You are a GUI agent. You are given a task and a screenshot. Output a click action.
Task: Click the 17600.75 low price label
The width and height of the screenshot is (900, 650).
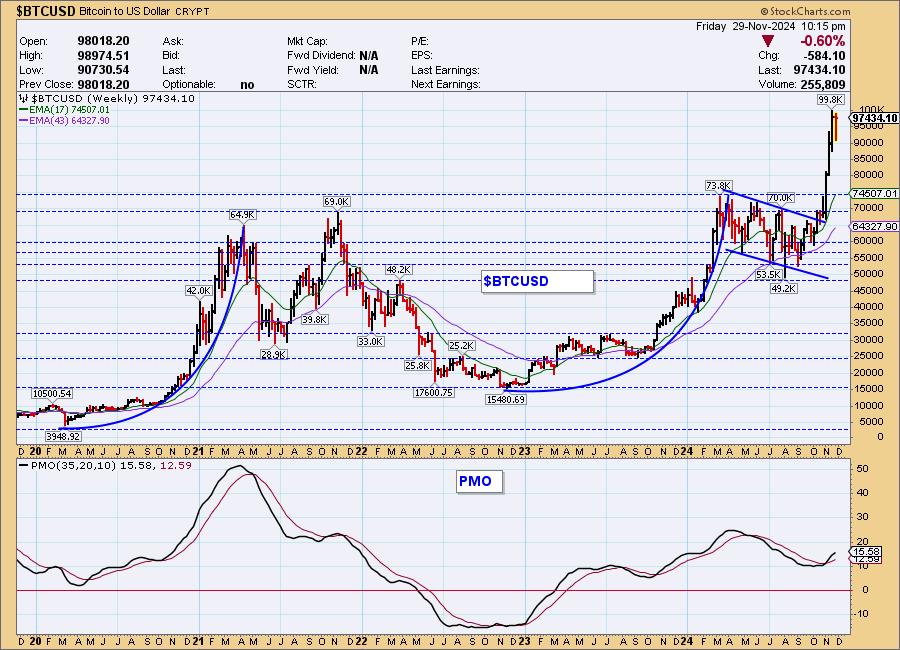click(x=433, y=393)
